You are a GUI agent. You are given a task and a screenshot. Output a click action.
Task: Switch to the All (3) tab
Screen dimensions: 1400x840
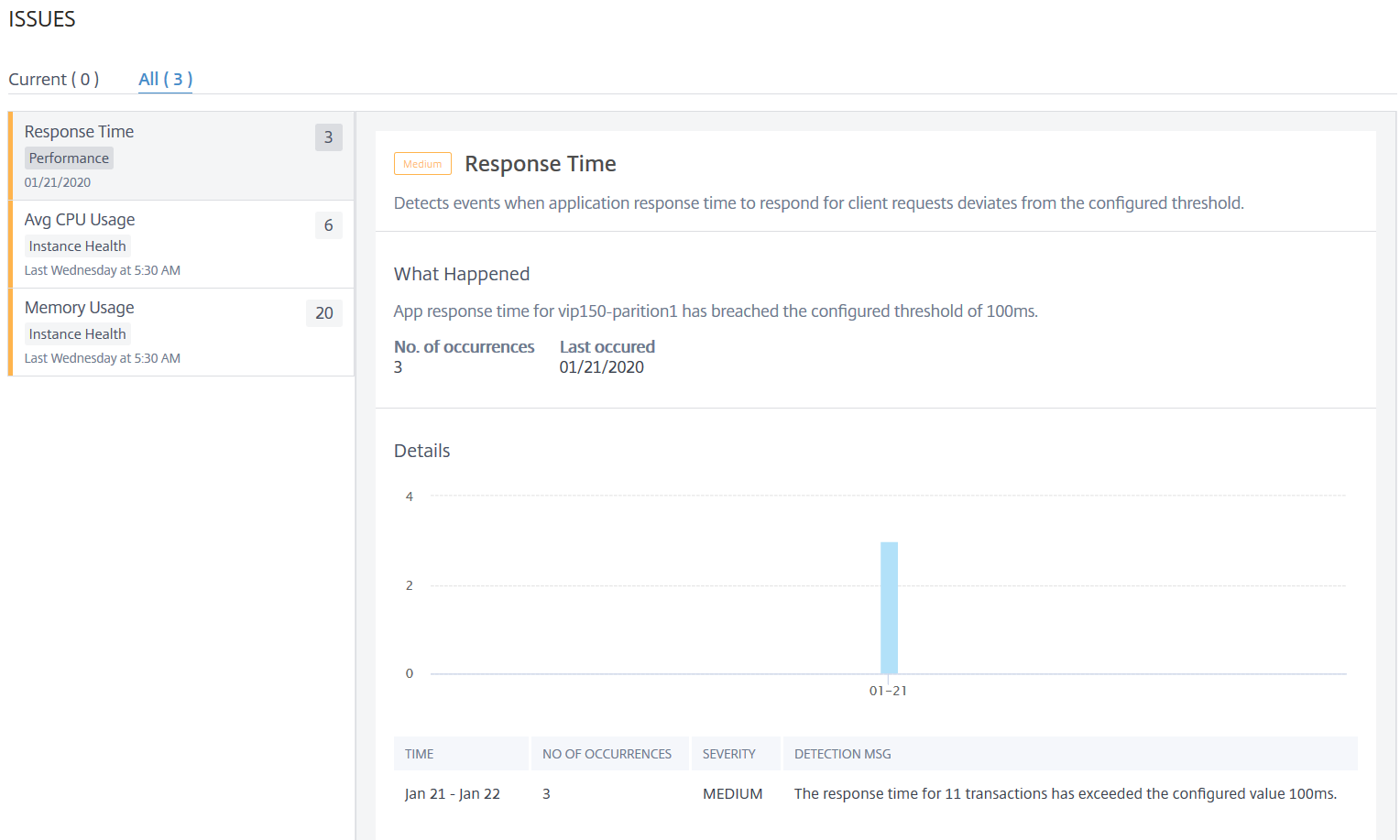click(165, 80)
